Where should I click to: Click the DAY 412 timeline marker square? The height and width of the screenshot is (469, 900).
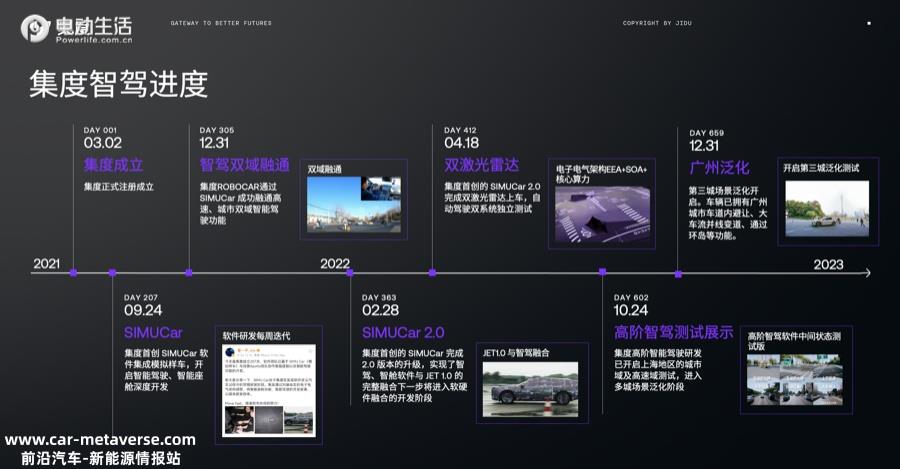click(432, 273)
